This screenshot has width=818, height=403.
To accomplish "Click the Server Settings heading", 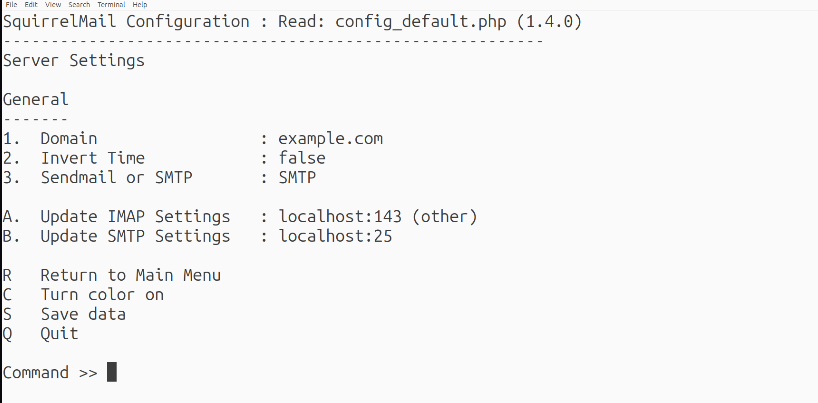I will point(74,61).
